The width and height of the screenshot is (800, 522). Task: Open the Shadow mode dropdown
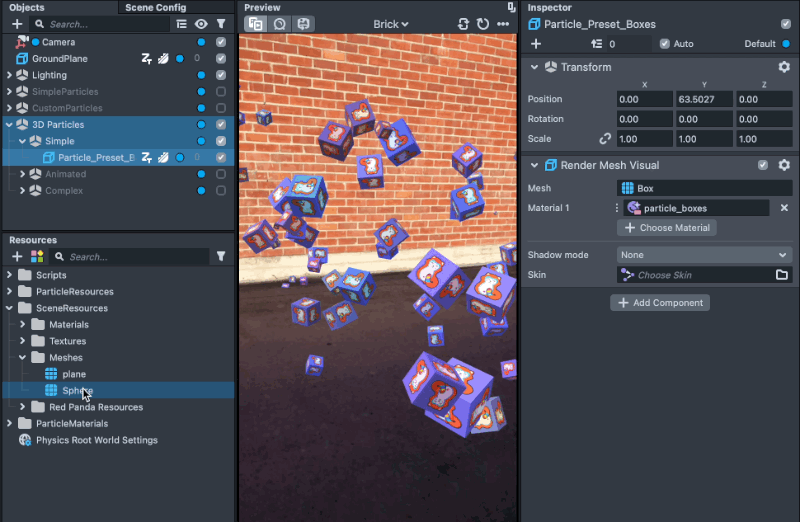pos(704,255)
